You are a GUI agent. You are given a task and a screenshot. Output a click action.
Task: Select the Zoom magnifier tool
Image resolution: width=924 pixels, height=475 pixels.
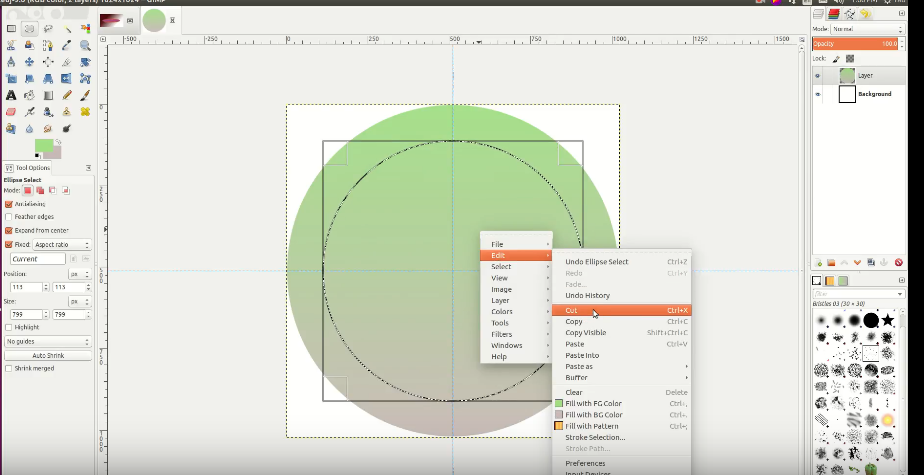pos(85,45)
